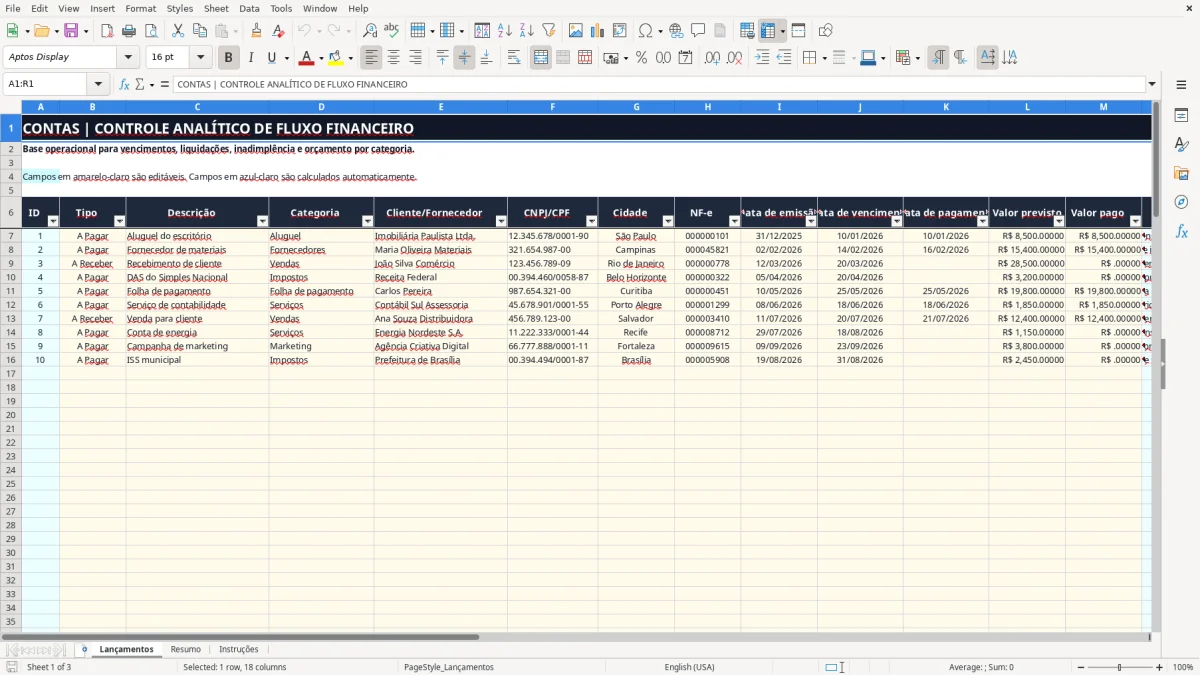1200x675 pixels.
Task: Click Sort Ascending icon
Action: [505, 31]
